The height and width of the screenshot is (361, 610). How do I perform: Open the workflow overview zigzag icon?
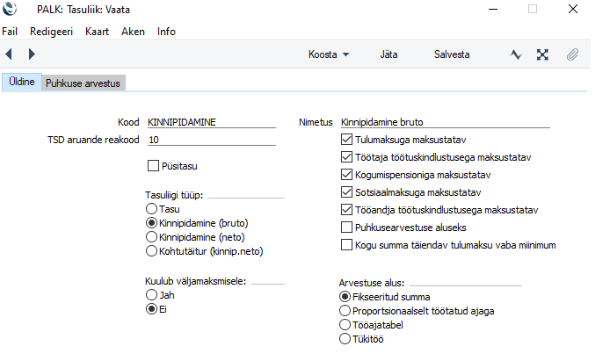pyautogui.click(x=516, y=54)
